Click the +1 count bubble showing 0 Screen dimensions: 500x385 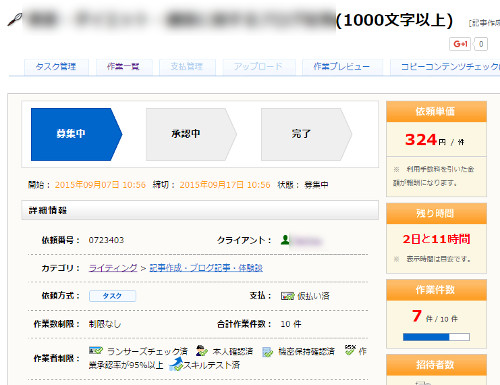[481, 44]
